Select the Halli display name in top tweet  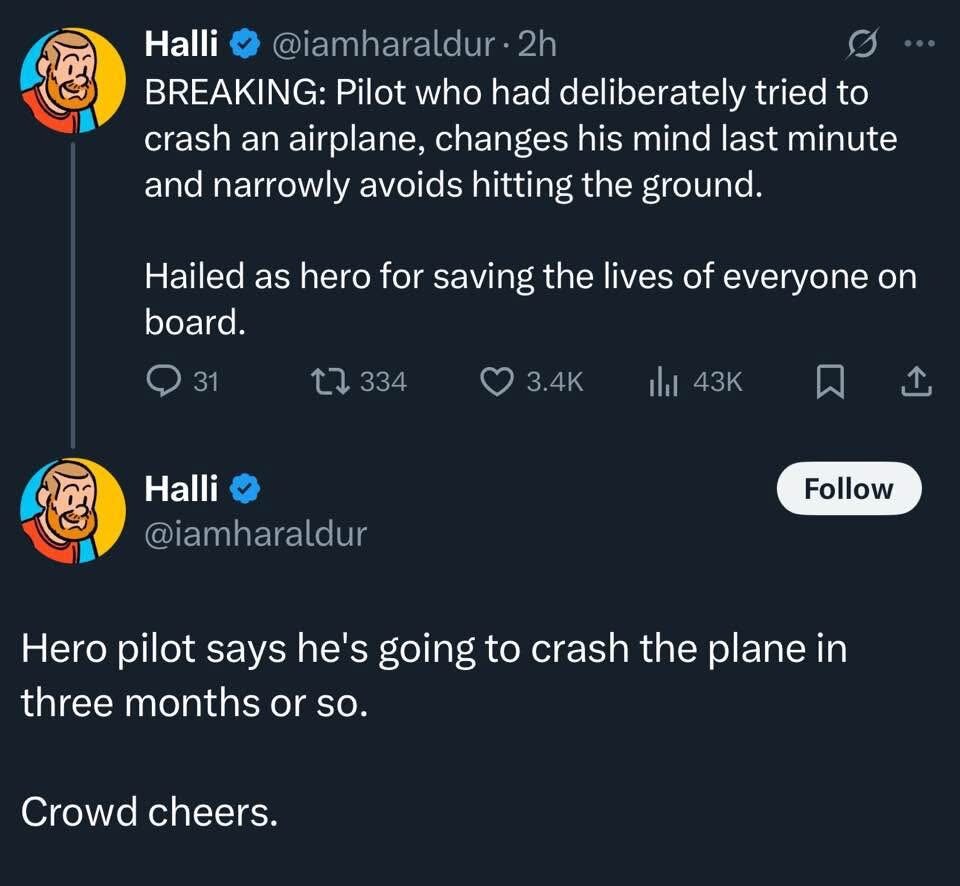[x=181, y=44]
